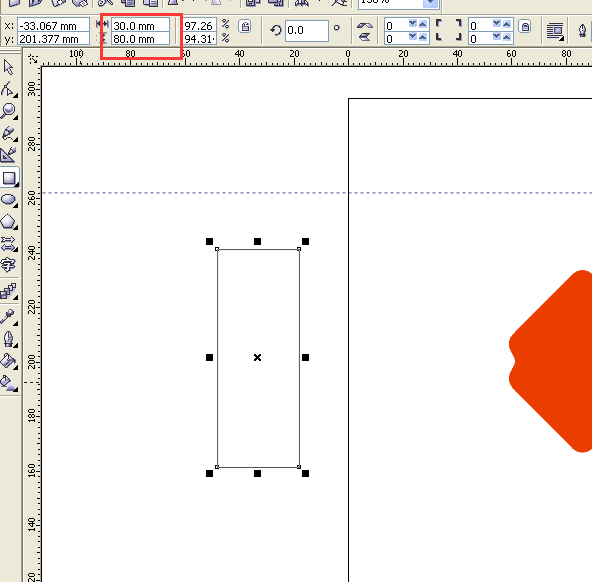Open the wrap paragraph text options
592x582 pixels.
555,32
